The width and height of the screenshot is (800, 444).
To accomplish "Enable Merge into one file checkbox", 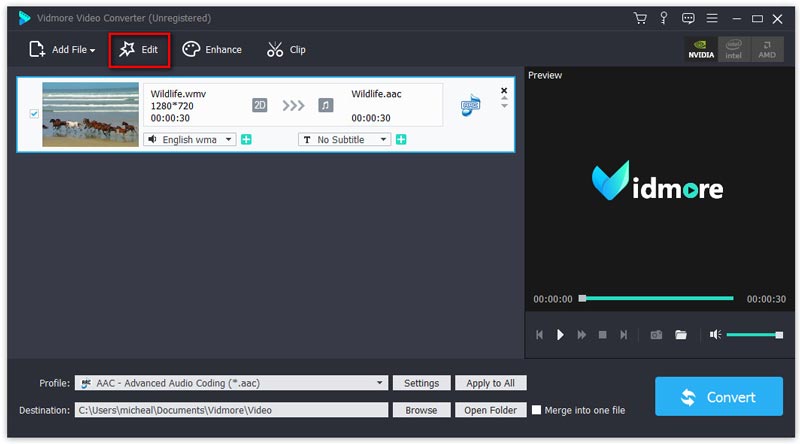I will click(537, 410).
